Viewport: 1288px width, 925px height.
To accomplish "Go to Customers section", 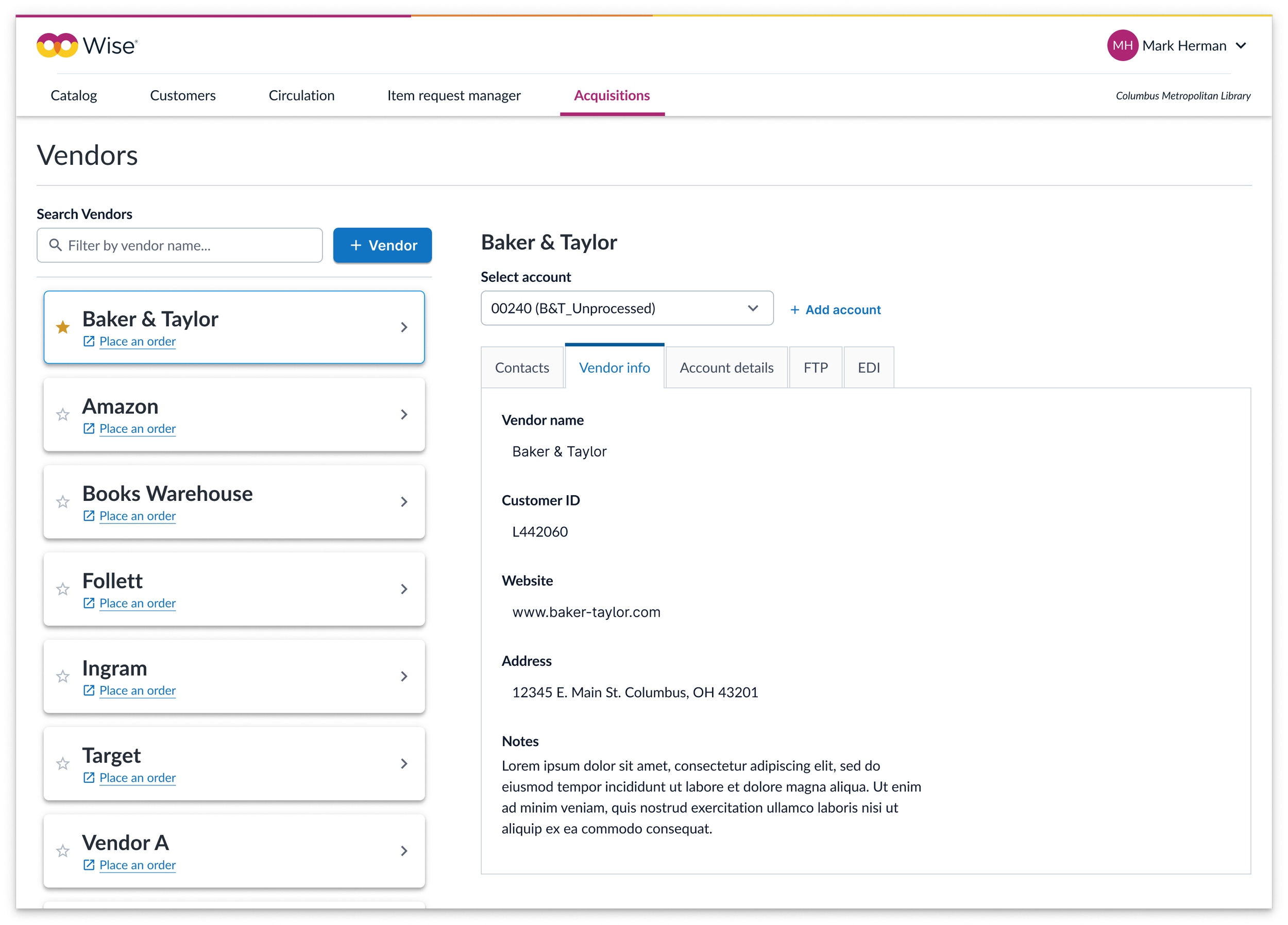I will point(183,95).
